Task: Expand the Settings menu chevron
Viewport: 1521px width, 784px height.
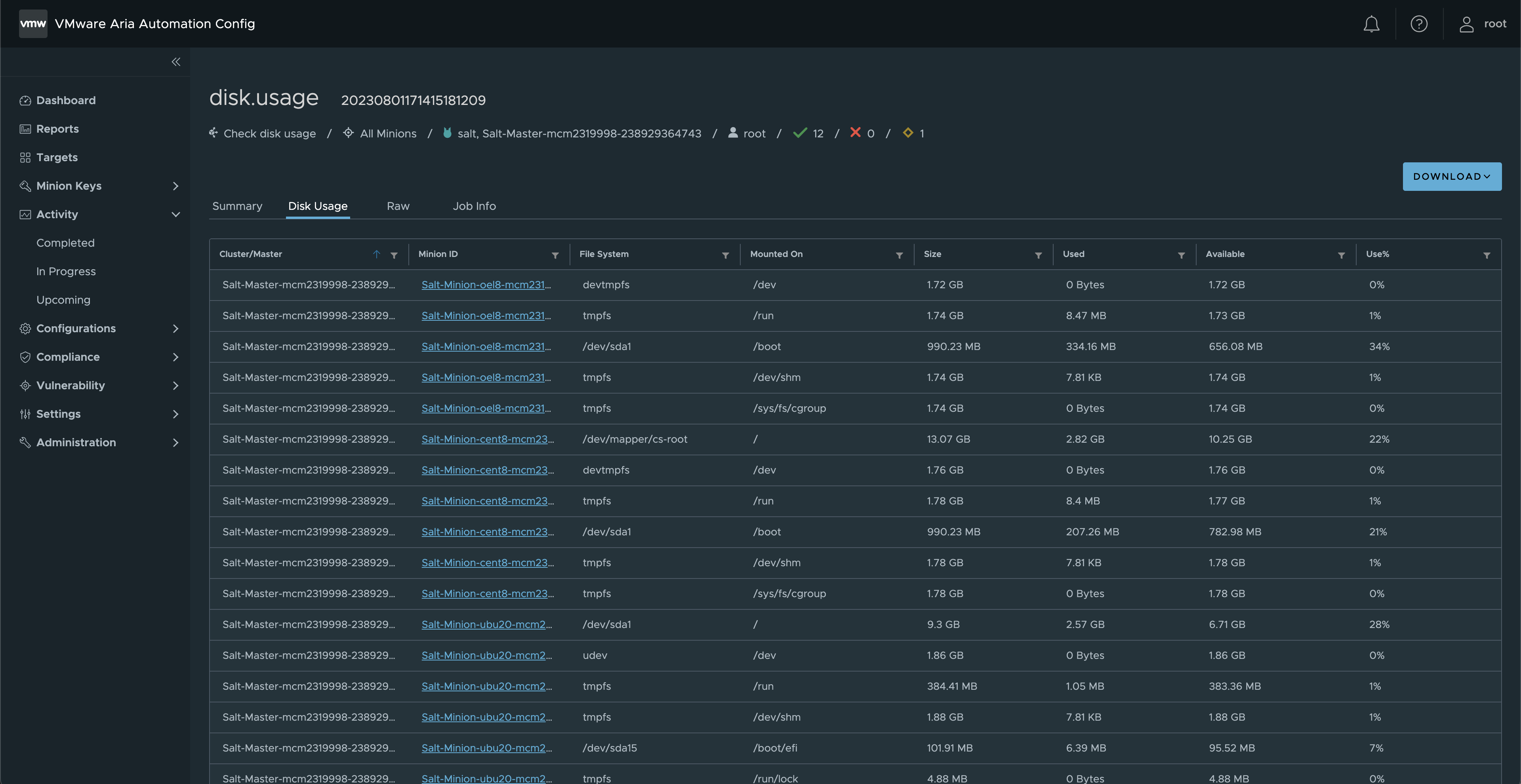Action: click(175, 414)
